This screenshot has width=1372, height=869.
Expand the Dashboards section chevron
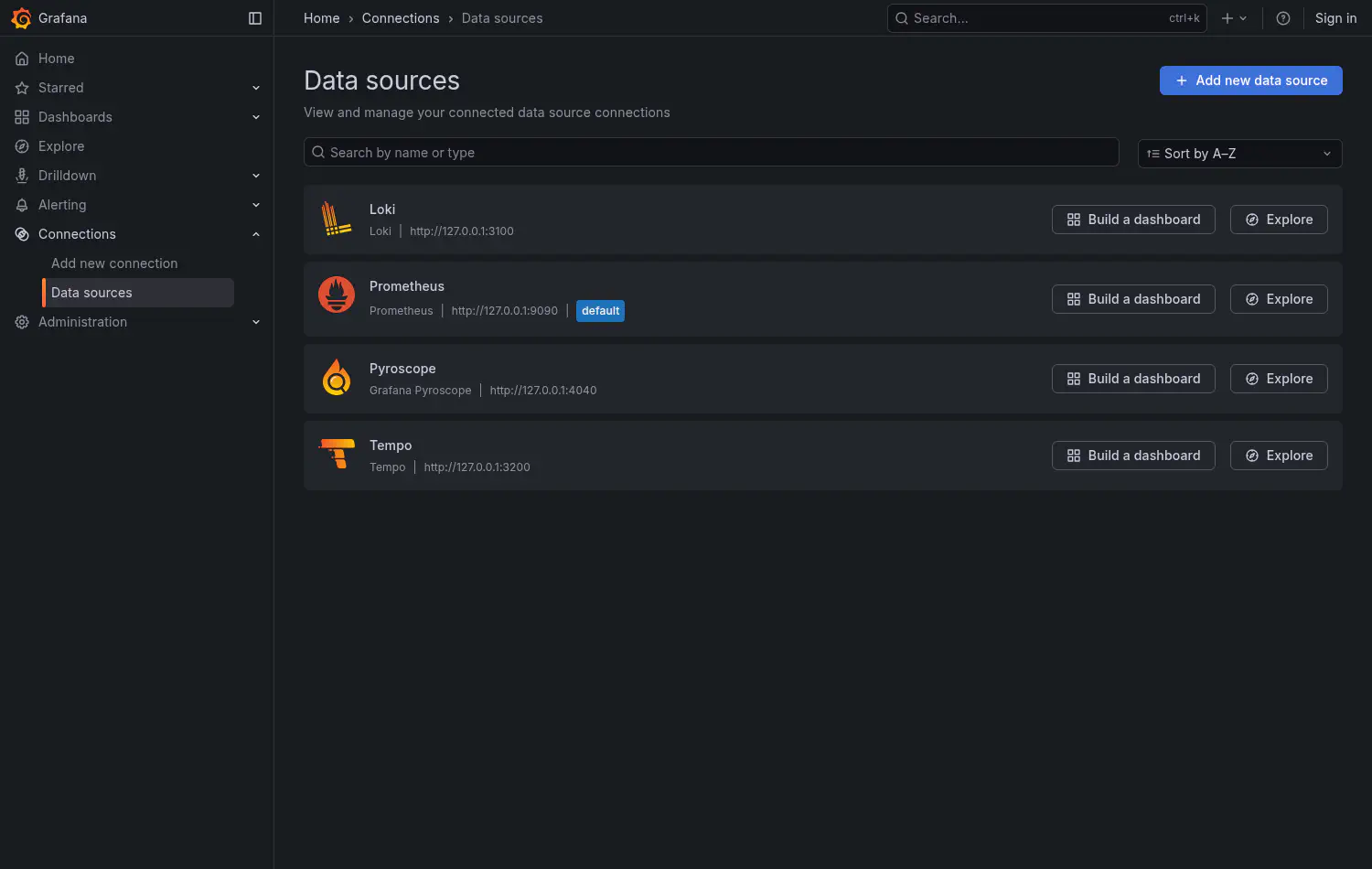coord(256,117)
